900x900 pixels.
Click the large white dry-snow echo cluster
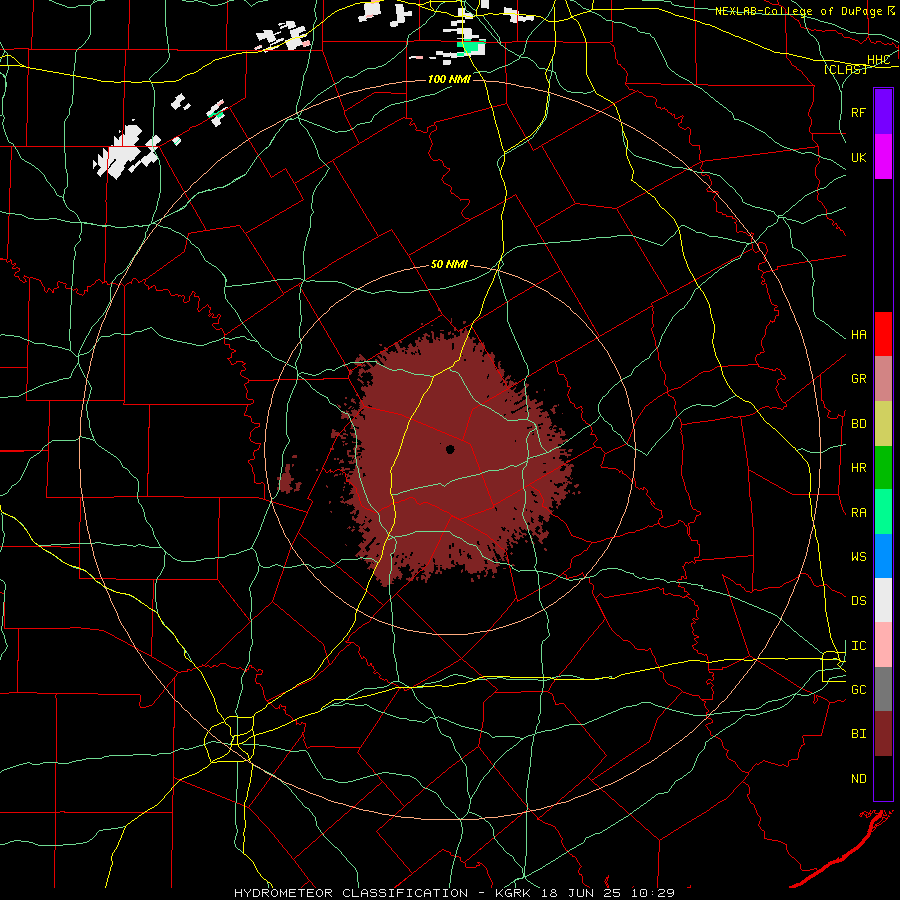click(x=126, y=150)
